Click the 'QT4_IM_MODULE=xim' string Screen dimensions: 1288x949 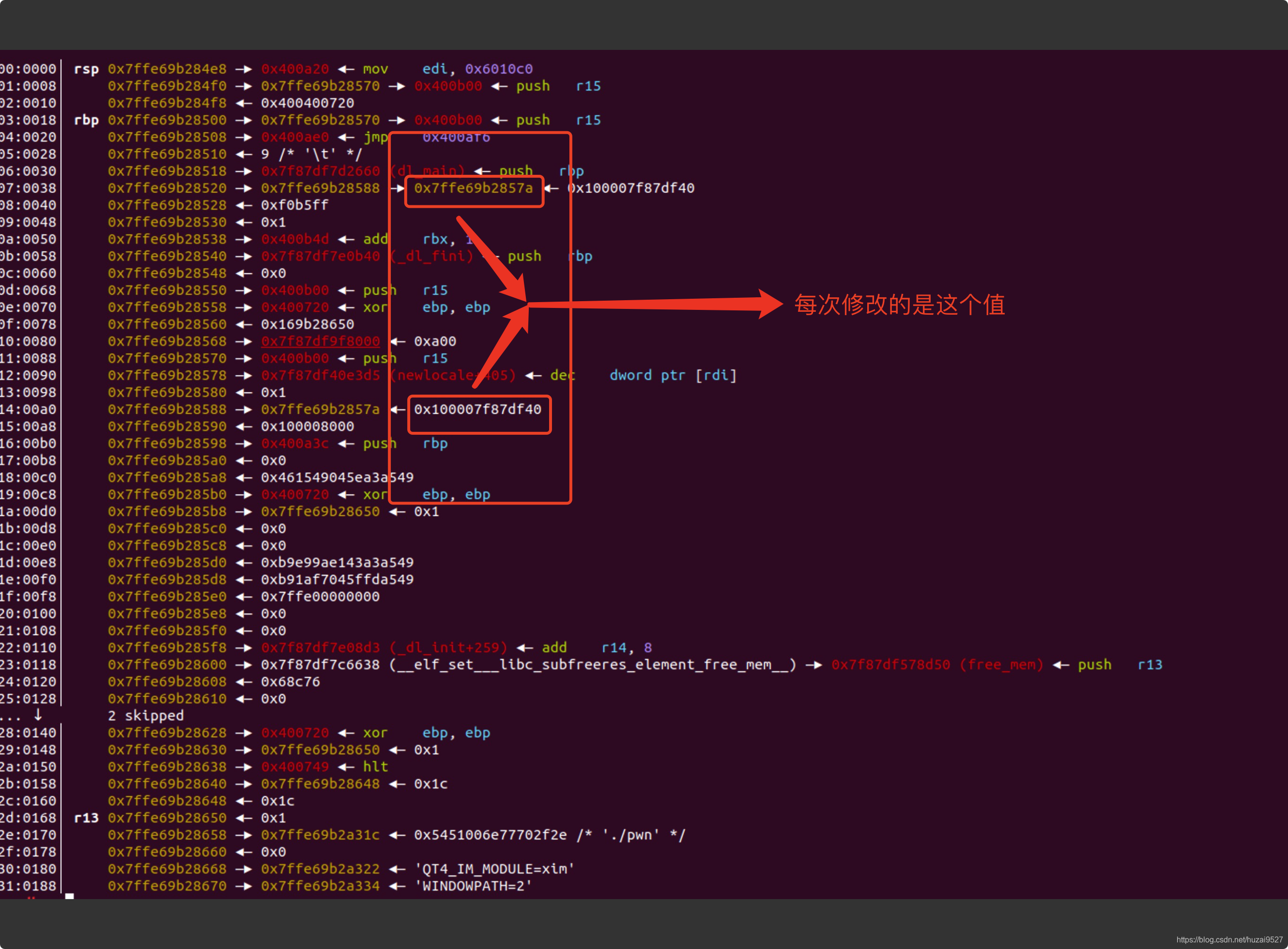[495, 869]
